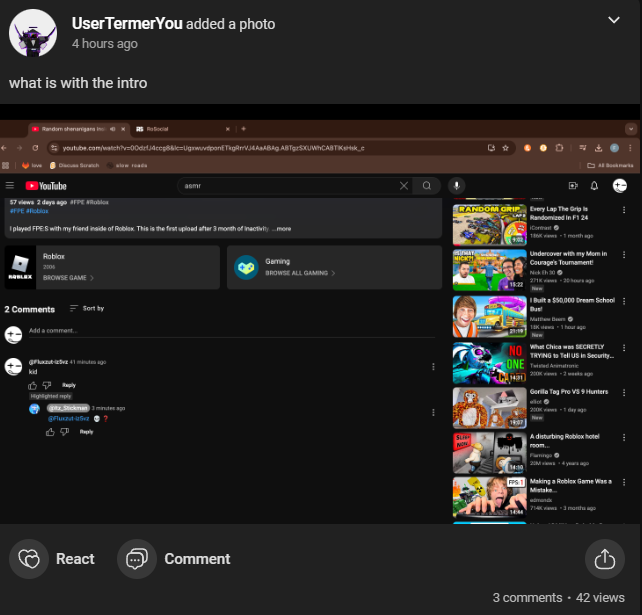The height and width of the screenshot is (615, 642).
Task: Open the Chrome three-dot menu
Action: pos(630,148)
